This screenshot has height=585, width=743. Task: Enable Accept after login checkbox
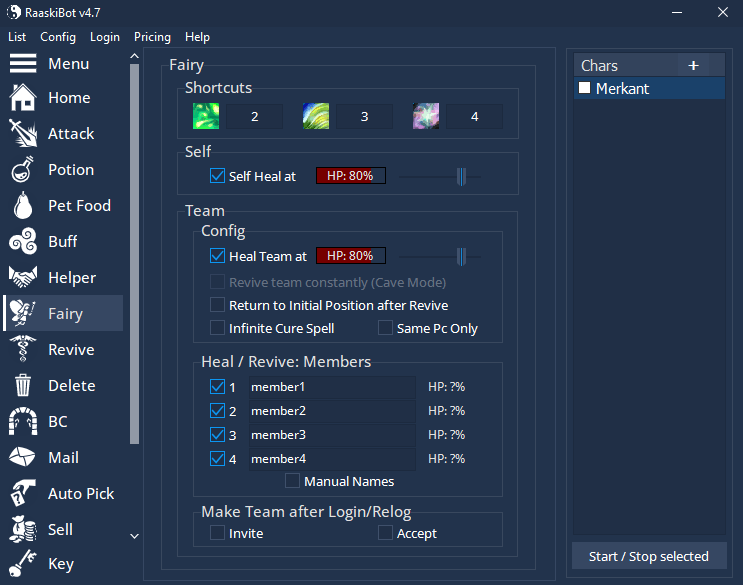pos(385,533)
